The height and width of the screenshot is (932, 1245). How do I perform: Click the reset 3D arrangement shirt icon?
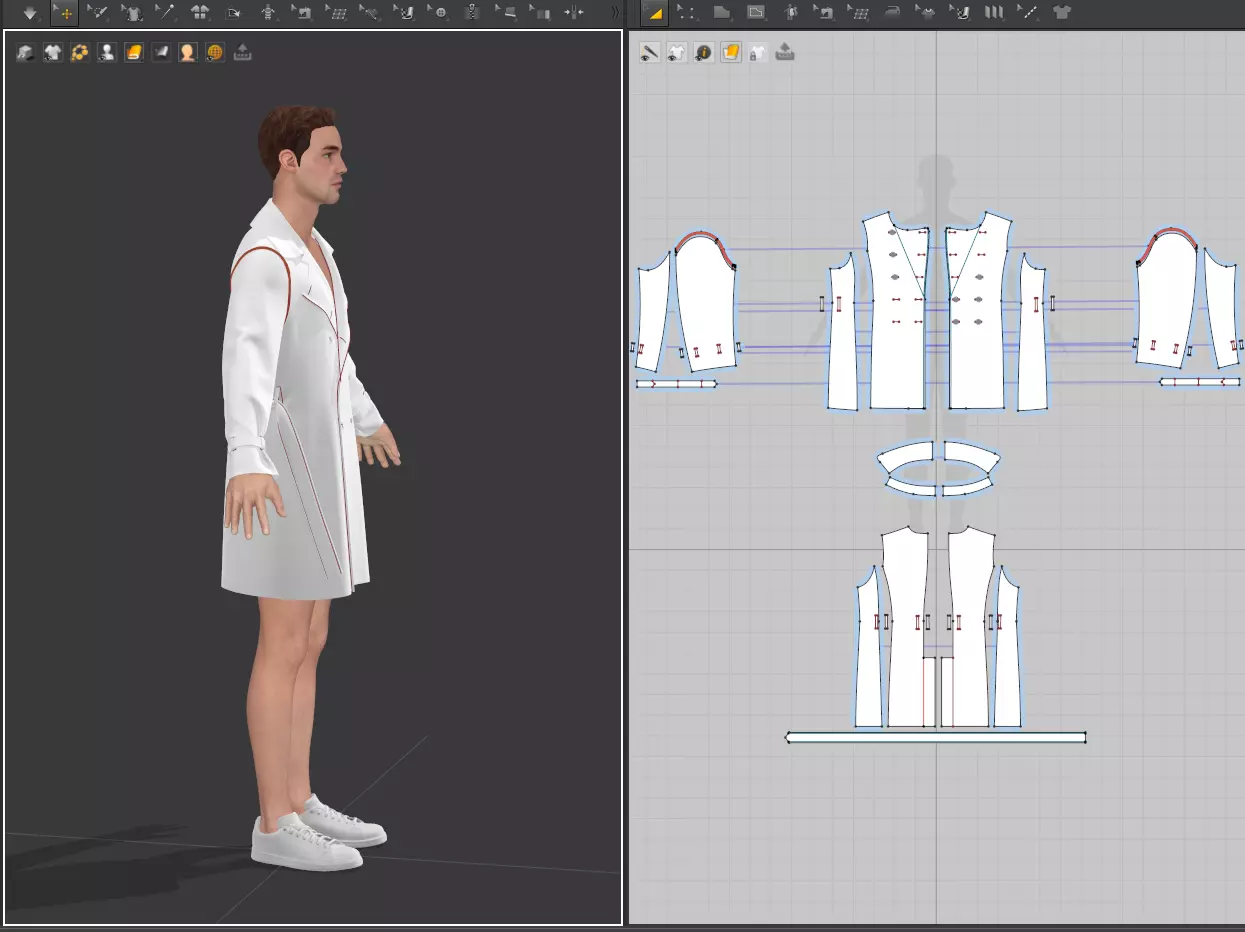pyautogui.click(x=132, y=13)
